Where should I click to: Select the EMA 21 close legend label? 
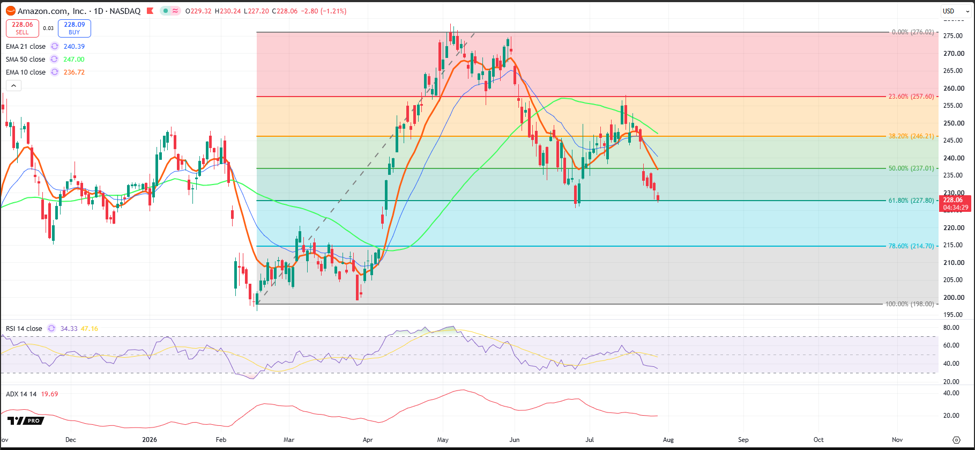coord(25,47)
